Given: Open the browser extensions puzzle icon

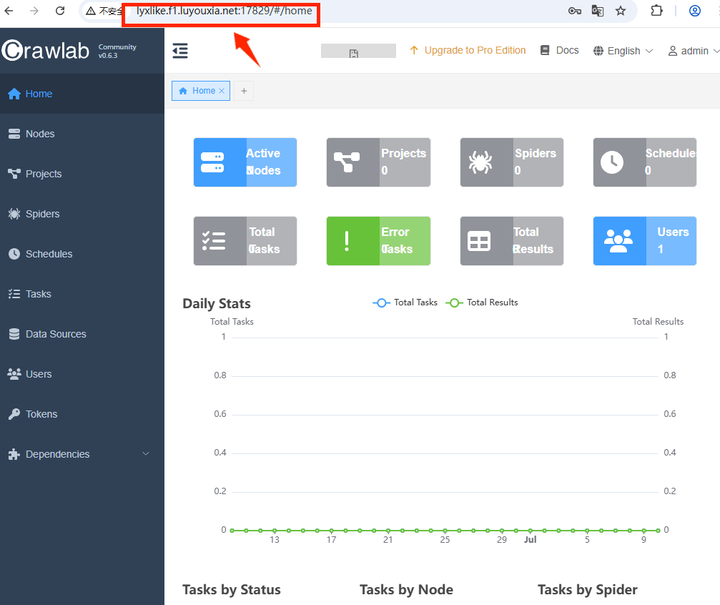Looking at the screenshot, I should (x=657, y=11).
